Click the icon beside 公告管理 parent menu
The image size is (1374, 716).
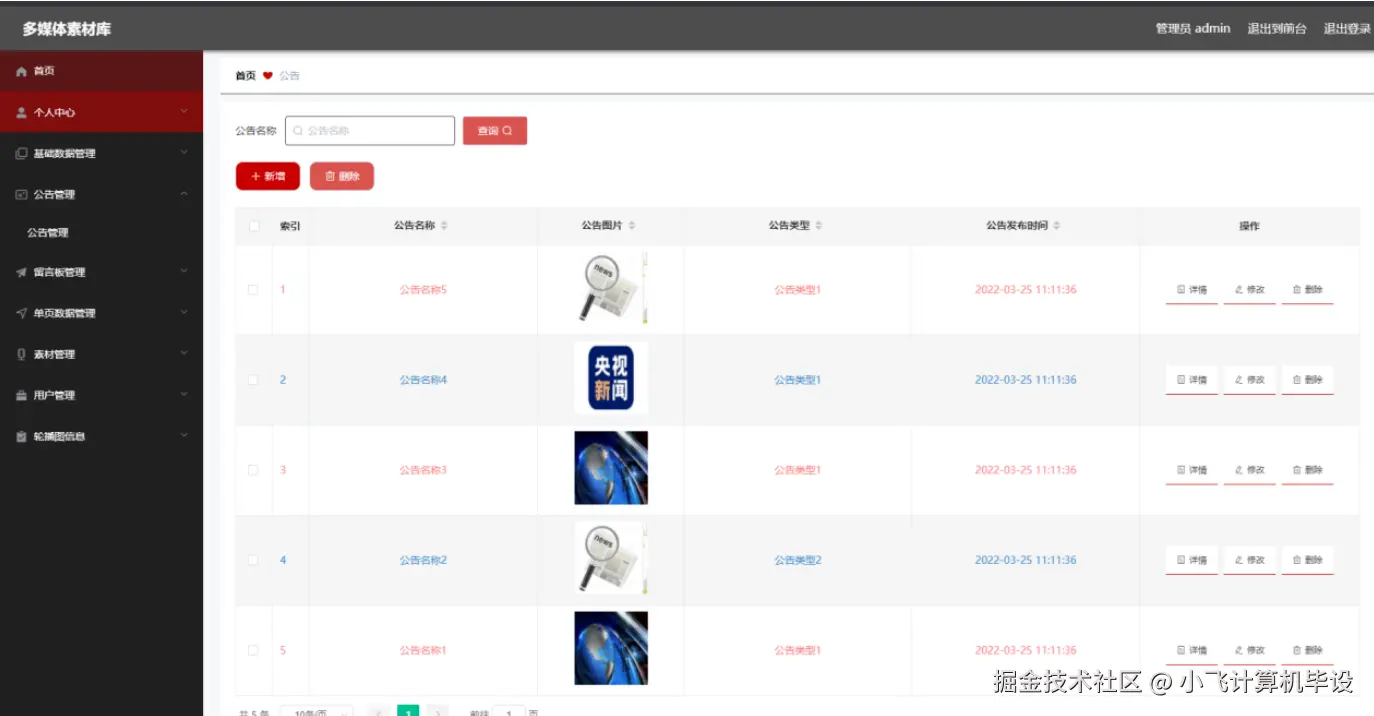[x=21, y=195]
